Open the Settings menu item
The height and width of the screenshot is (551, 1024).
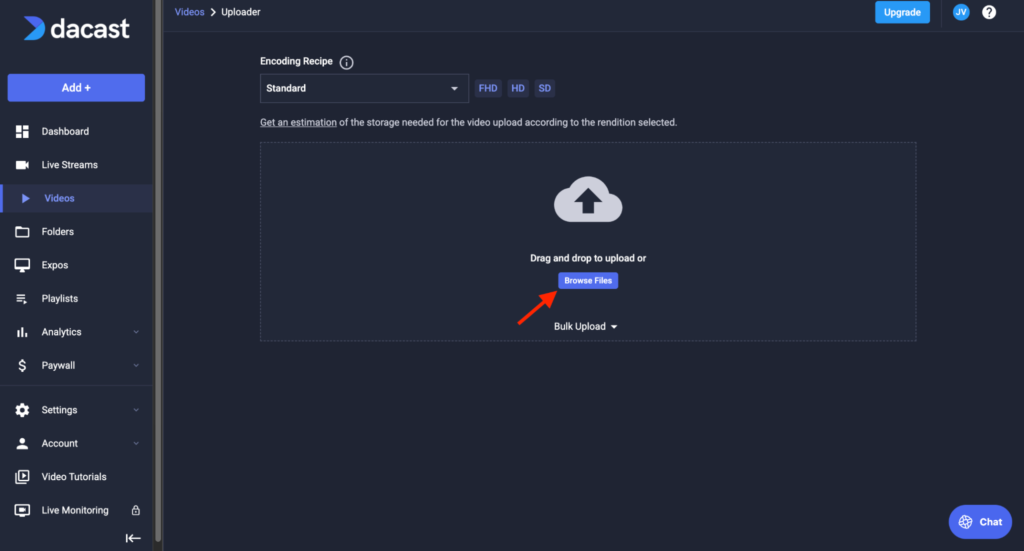coord(59,410)
